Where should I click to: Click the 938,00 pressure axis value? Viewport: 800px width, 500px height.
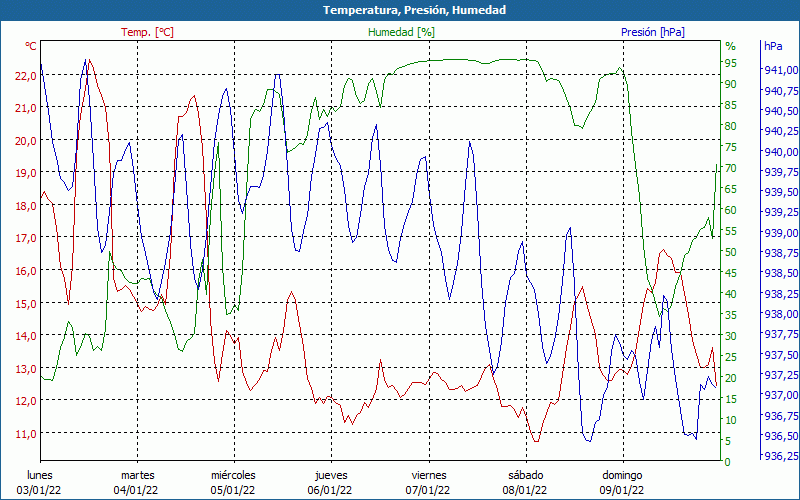tap(781, 314)
